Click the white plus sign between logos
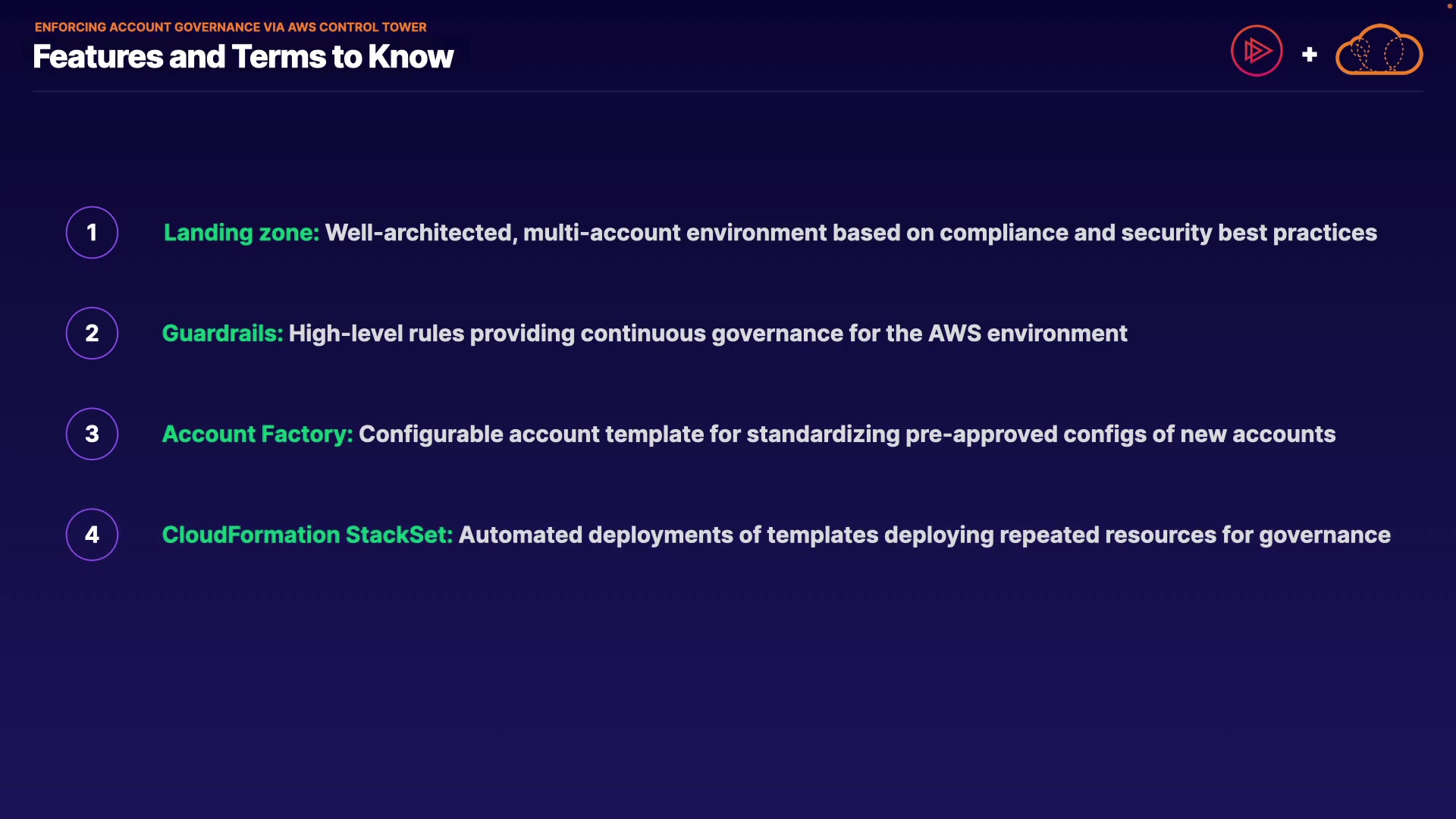This screenshot has height=819, width=1456. (x=1310, y=55)
